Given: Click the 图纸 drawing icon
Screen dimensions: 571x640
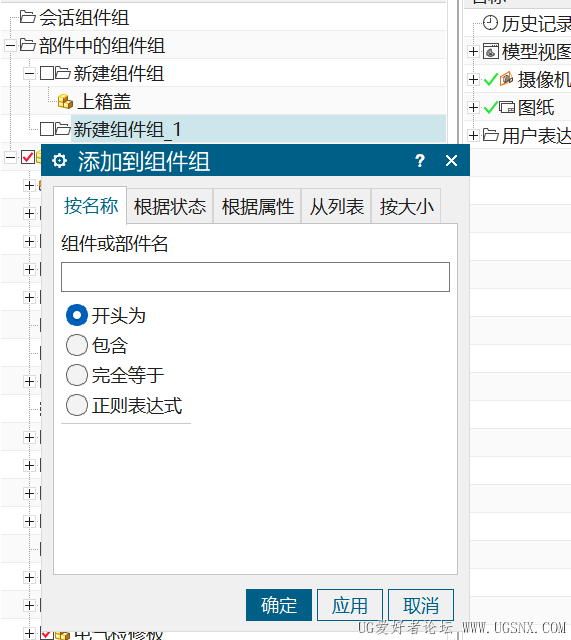Looking at the screenshot, I should [507, 107].
